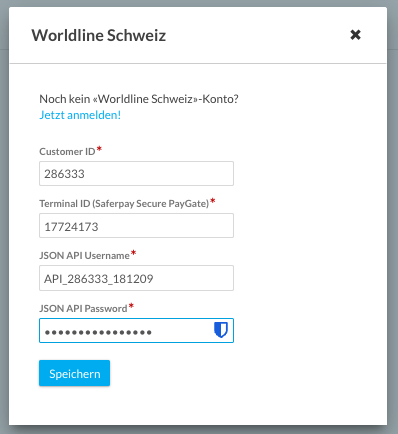This screenshot has height=434, width=398.
Task: Focus the Customer ID field
Action: point(136,174)
